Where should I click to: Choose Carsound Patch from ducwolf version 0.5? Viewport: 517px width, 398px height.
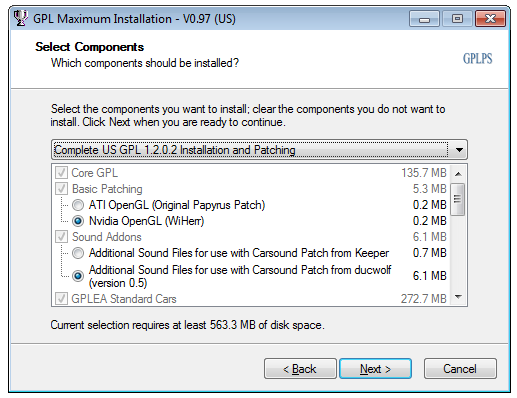pos(78,276)
